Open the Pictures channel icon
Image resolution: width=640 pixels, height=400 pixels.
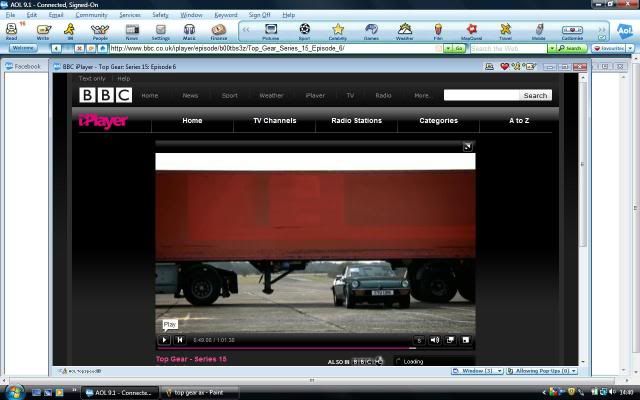pyautogui.click(x=271, y=31)
